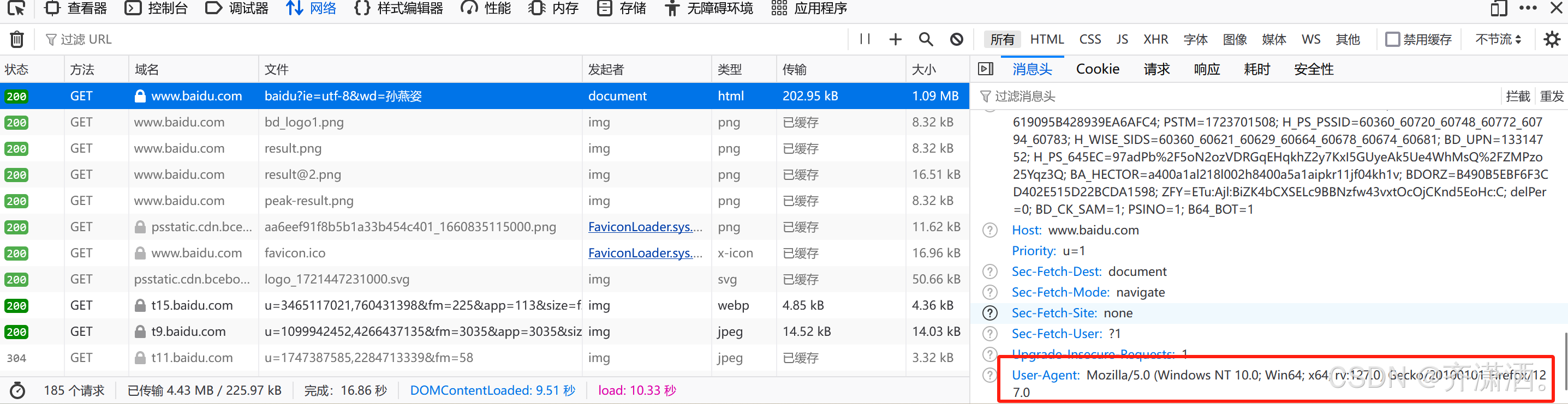Image resolution: width=1568 pixels, height=404 pixels.
Task: Filter requests by 媒体 media
Action: tap(1274, 40)
